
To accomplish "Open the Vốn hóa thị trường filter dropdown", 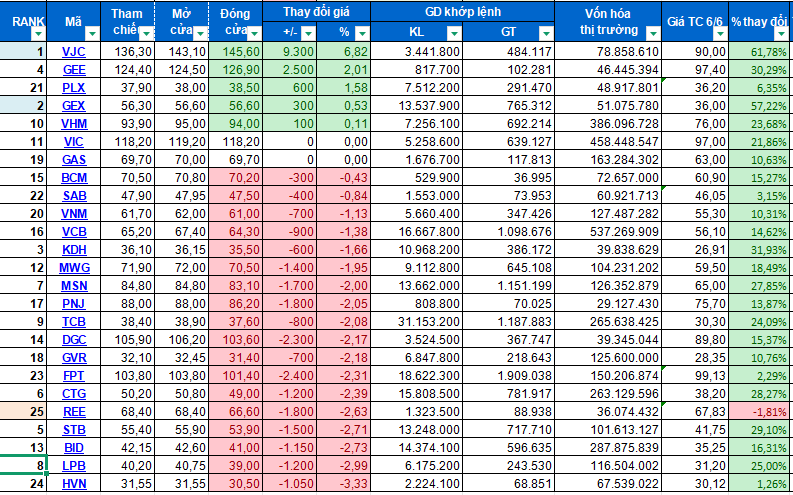I will 653,34.
